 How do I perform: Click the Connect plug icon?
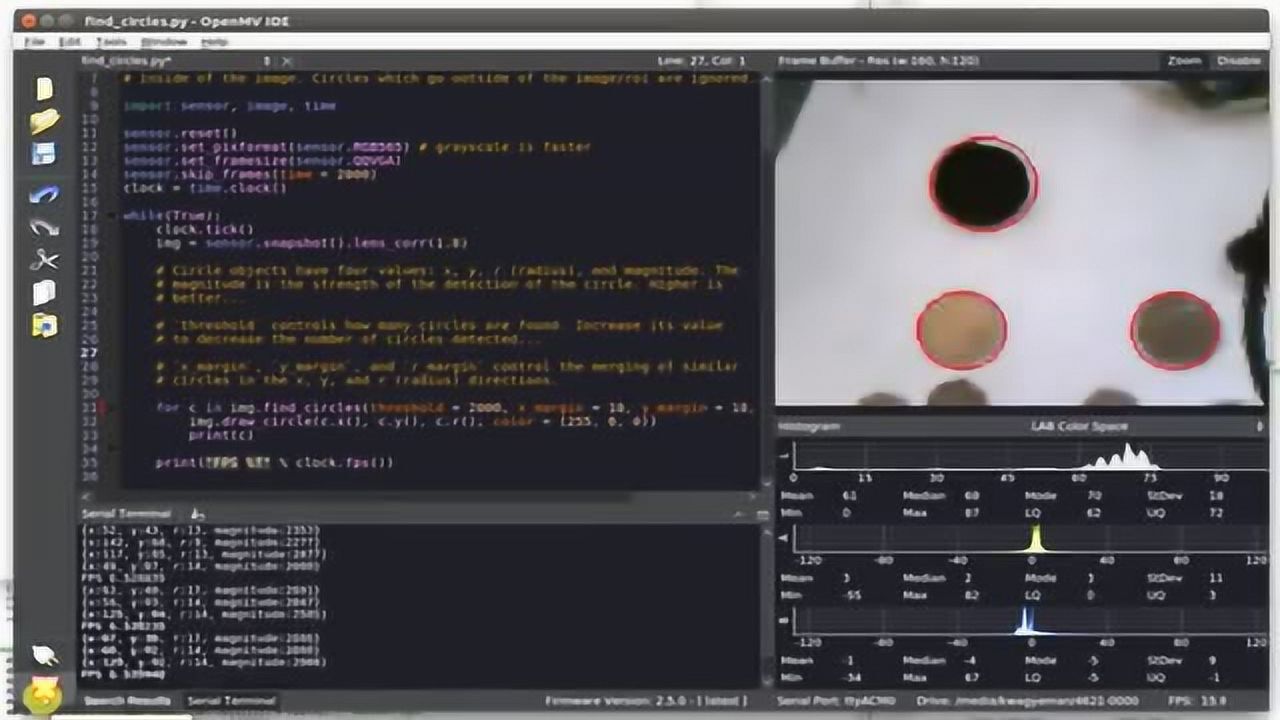tap(44, 655)
